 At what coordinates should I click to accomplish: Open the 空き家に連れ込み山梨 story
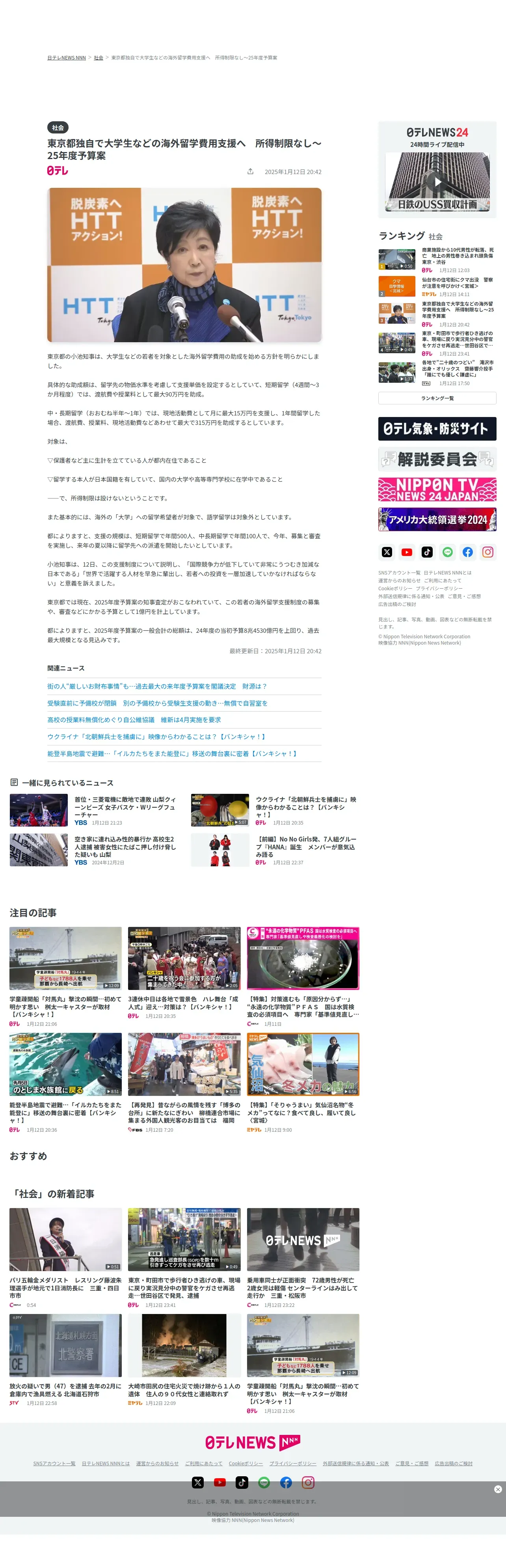(x=125, y=847)
